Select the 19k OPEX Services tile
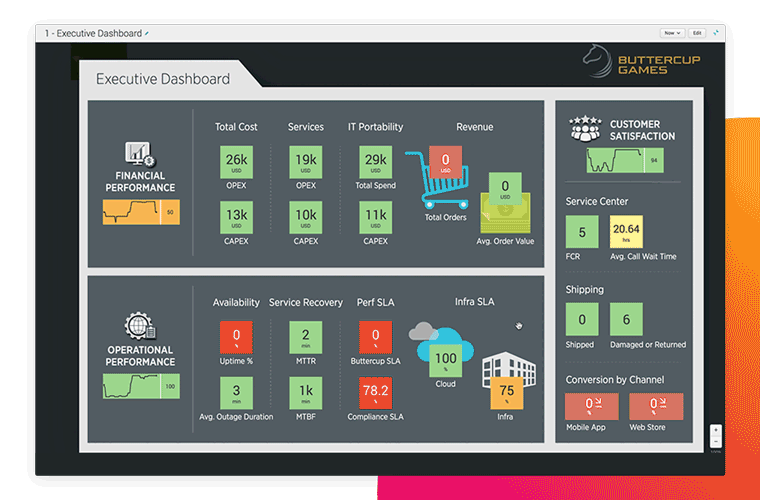 pyautogui.click(x=306, y=162)
